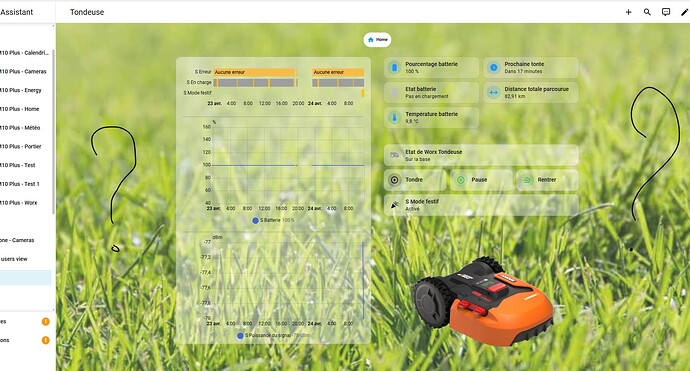
Task: Click the battery icon of Pourcentage batterie
Action: tap(394, 68)
